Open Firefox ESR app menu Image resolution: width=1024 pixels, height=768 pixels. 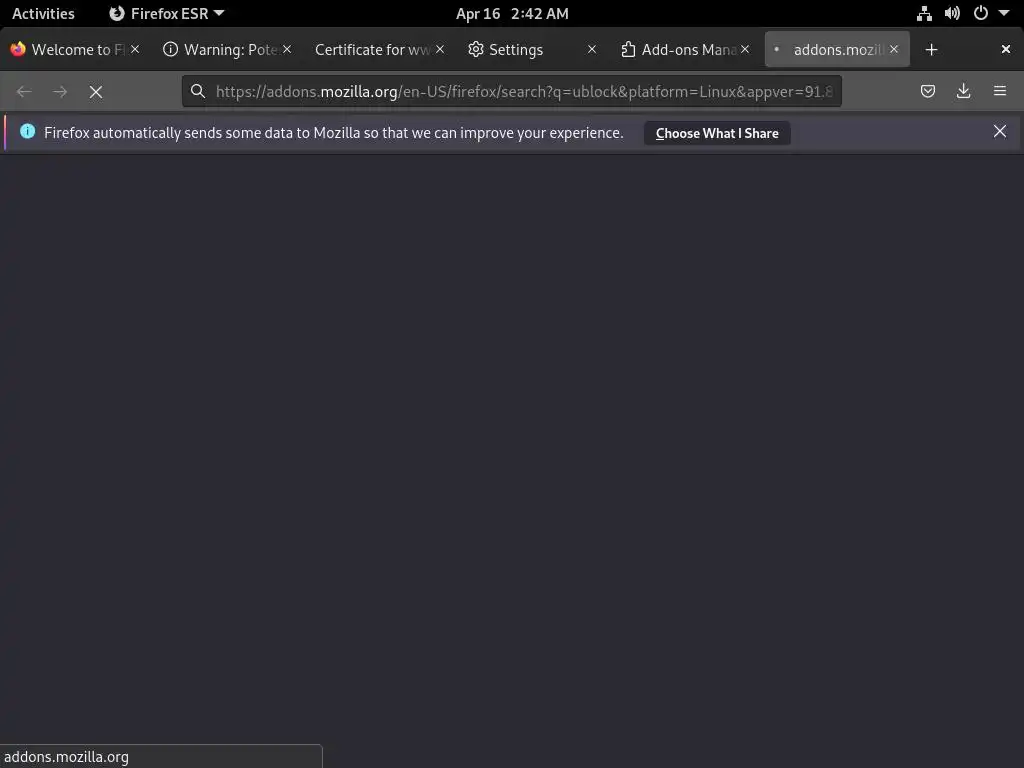[x=167, y=14]
